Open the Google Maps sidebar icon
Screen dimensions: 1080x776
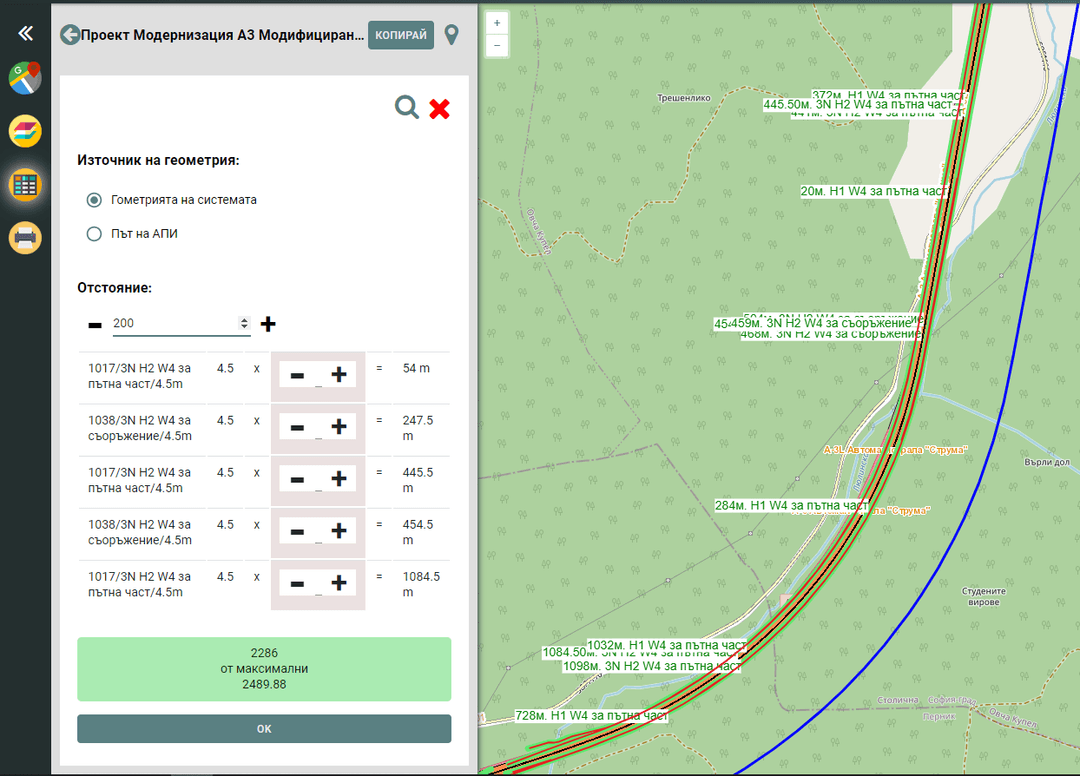pos(25,78)
